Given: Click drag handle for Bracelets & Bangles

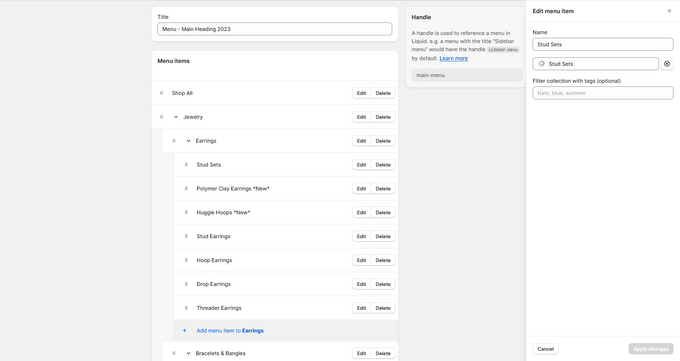Looking at the screenshot, I should pos(174,353).
